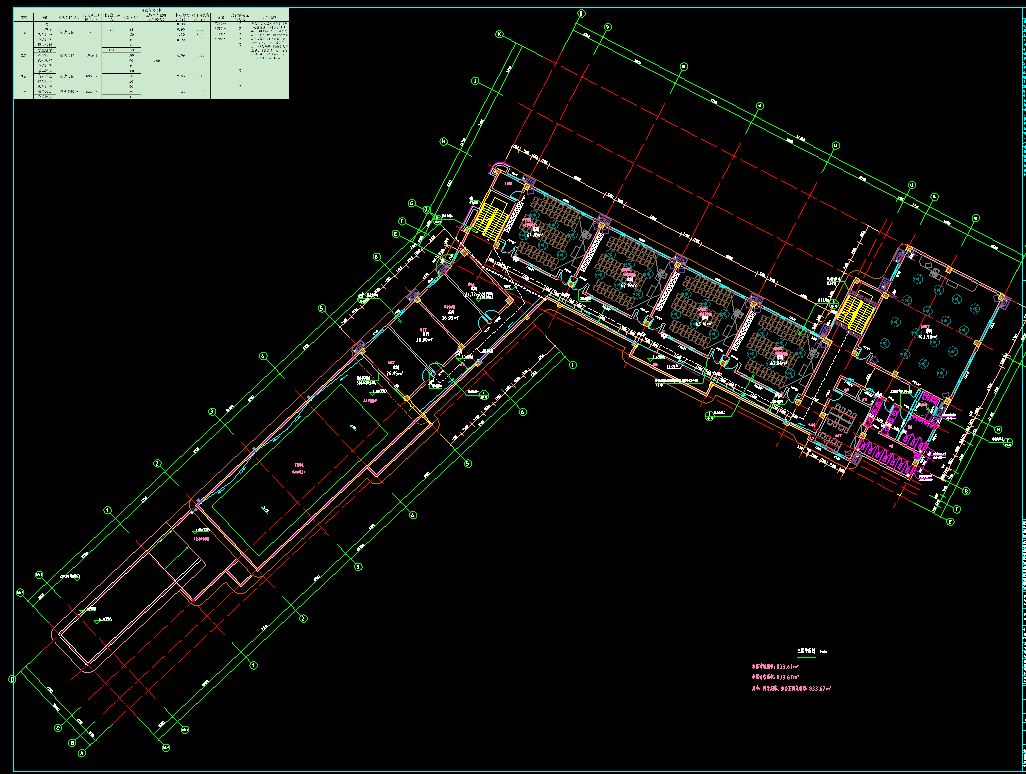1026x774 pixels.
Task: Select the first pink area text line under the title
Action: point(775,666)
